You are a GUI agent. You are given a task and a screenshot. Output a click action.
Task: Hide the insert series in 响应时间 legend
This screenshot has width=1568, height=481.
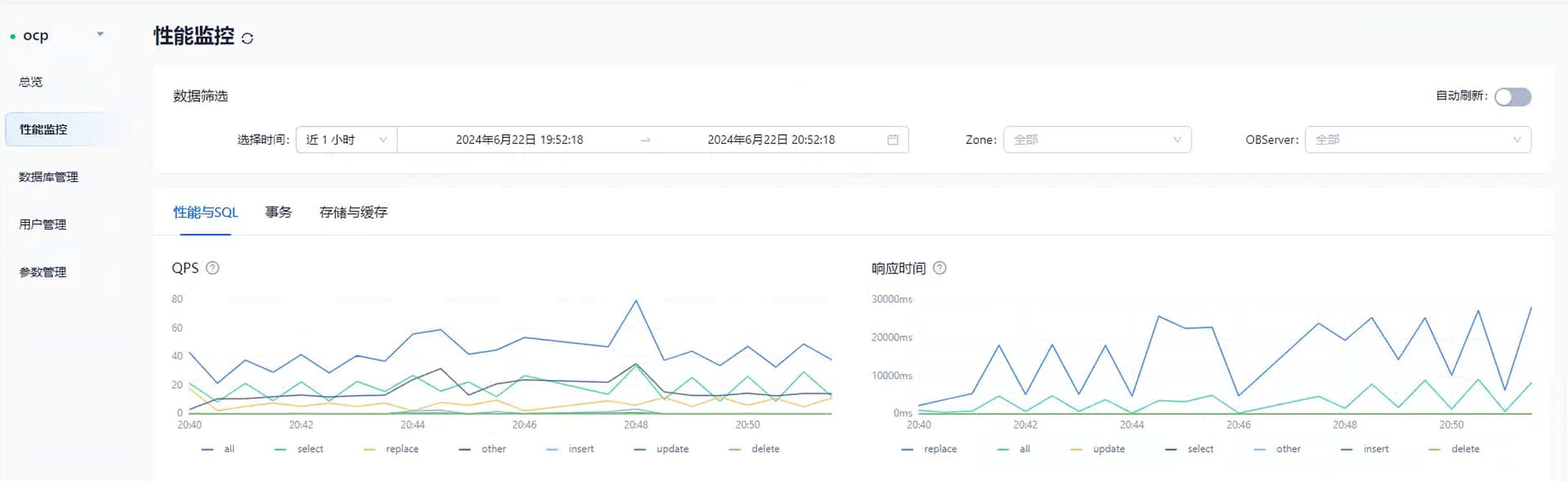[x=1365, y=449]
